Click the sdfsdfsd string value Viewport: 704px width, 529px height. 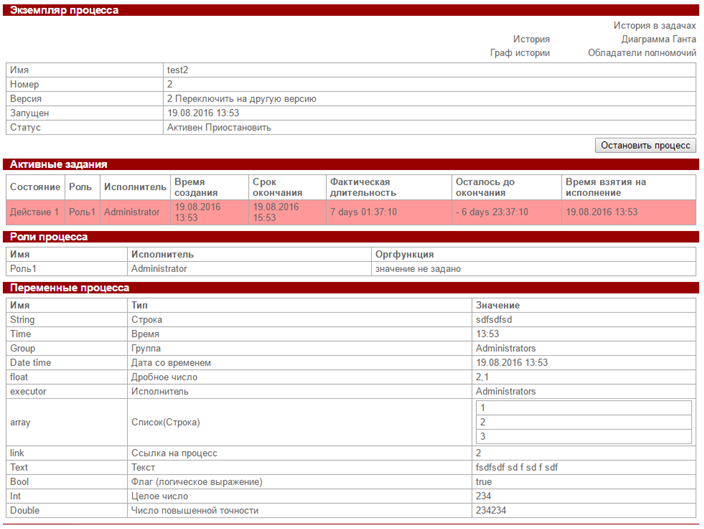[x=494, y=320]
